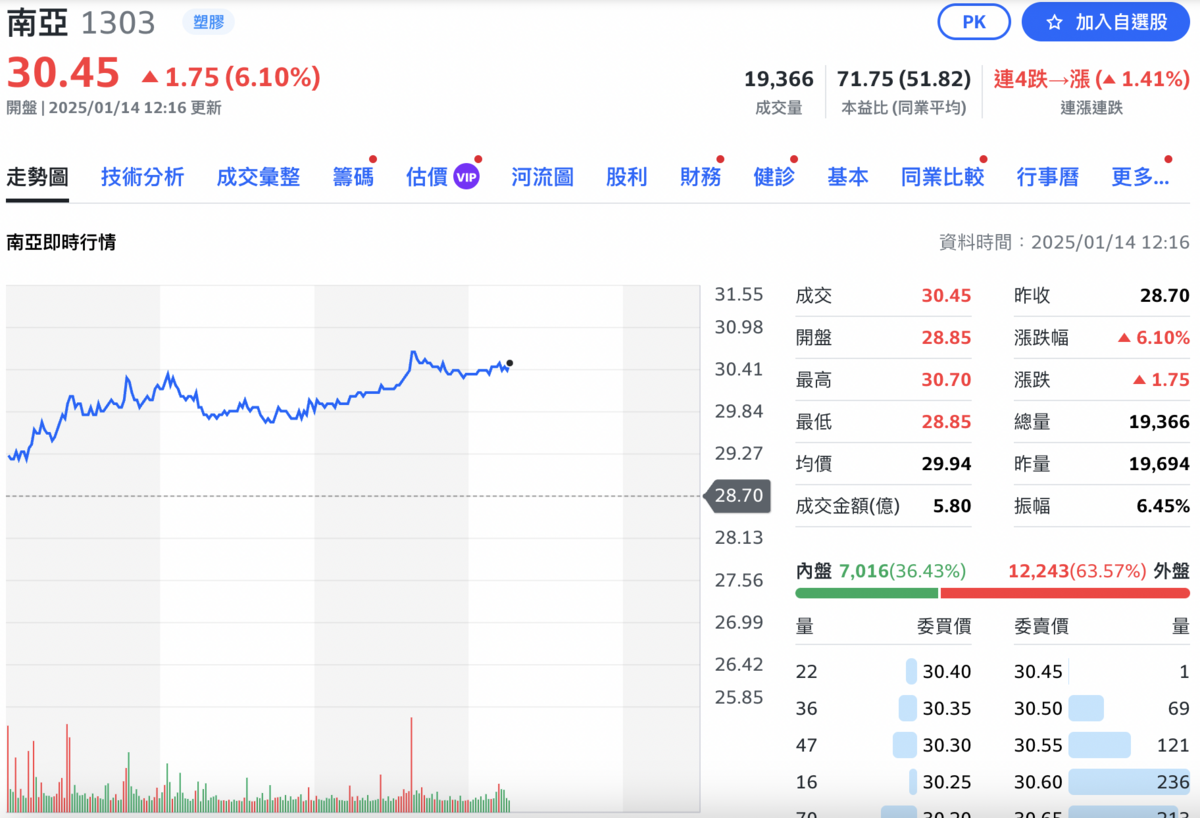Click the ask price 30.50 row

[1102, 709]
